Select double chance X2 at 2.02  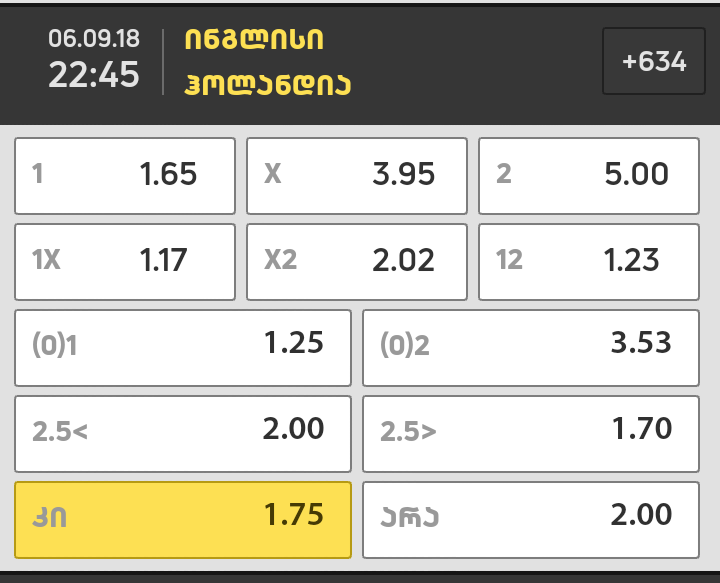click(357, 262)
